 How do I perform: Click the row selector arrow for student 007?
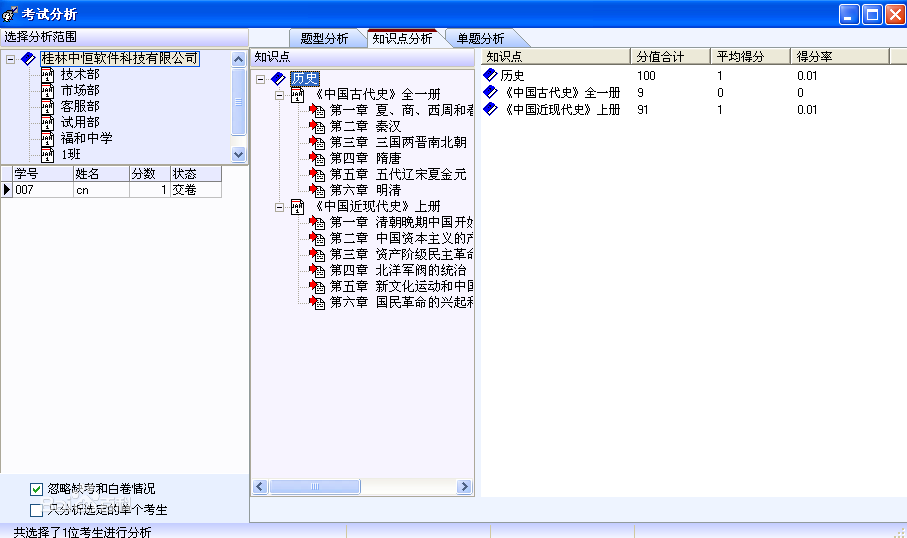point(6,190)
